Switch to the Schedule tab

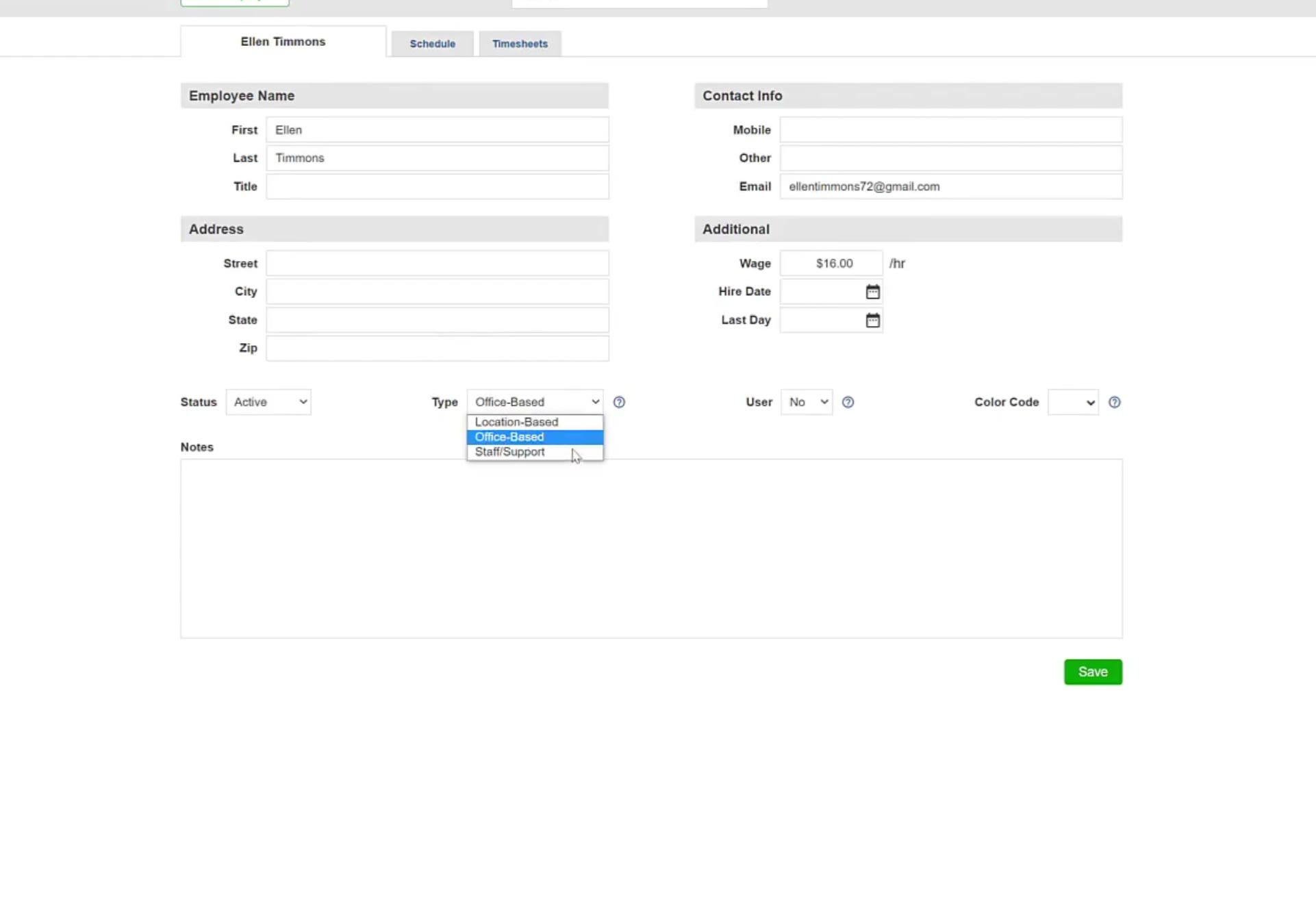pyautogui.click(x=433, y=44)
